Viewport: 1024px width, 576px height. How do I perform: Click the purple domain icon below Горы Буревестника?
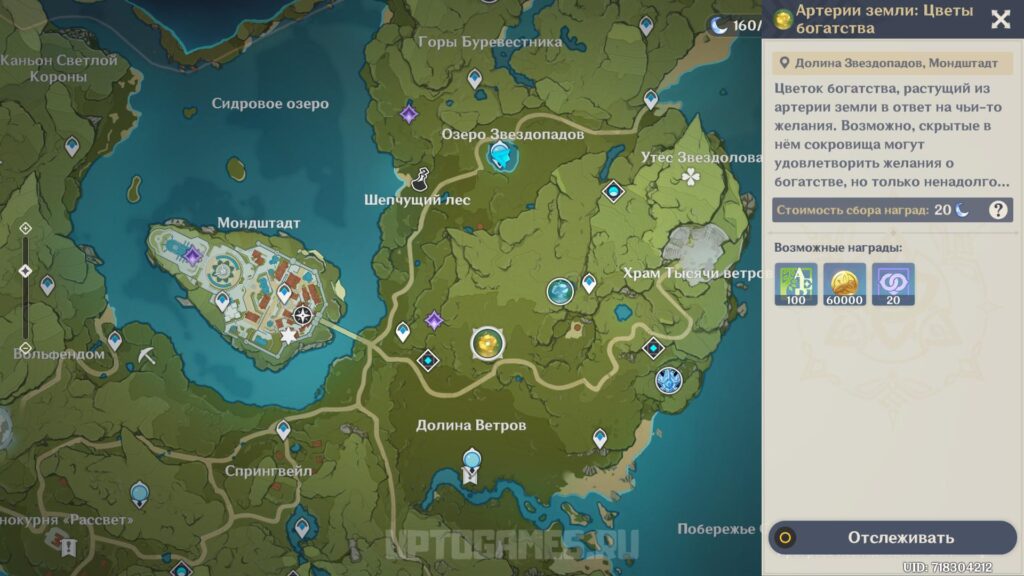[408, 113]
